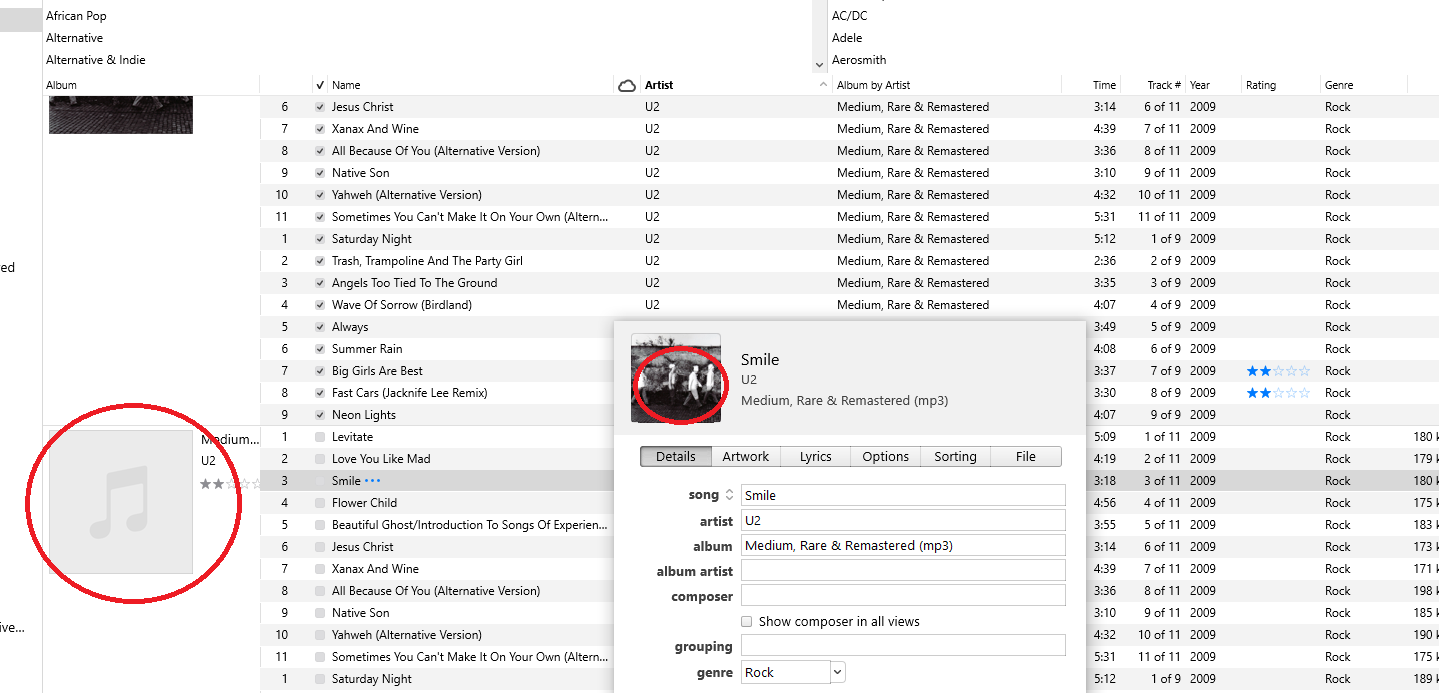Screen dimensions: 1439x693
Task: Click the album field in the dialog
Action: [903, 545]
